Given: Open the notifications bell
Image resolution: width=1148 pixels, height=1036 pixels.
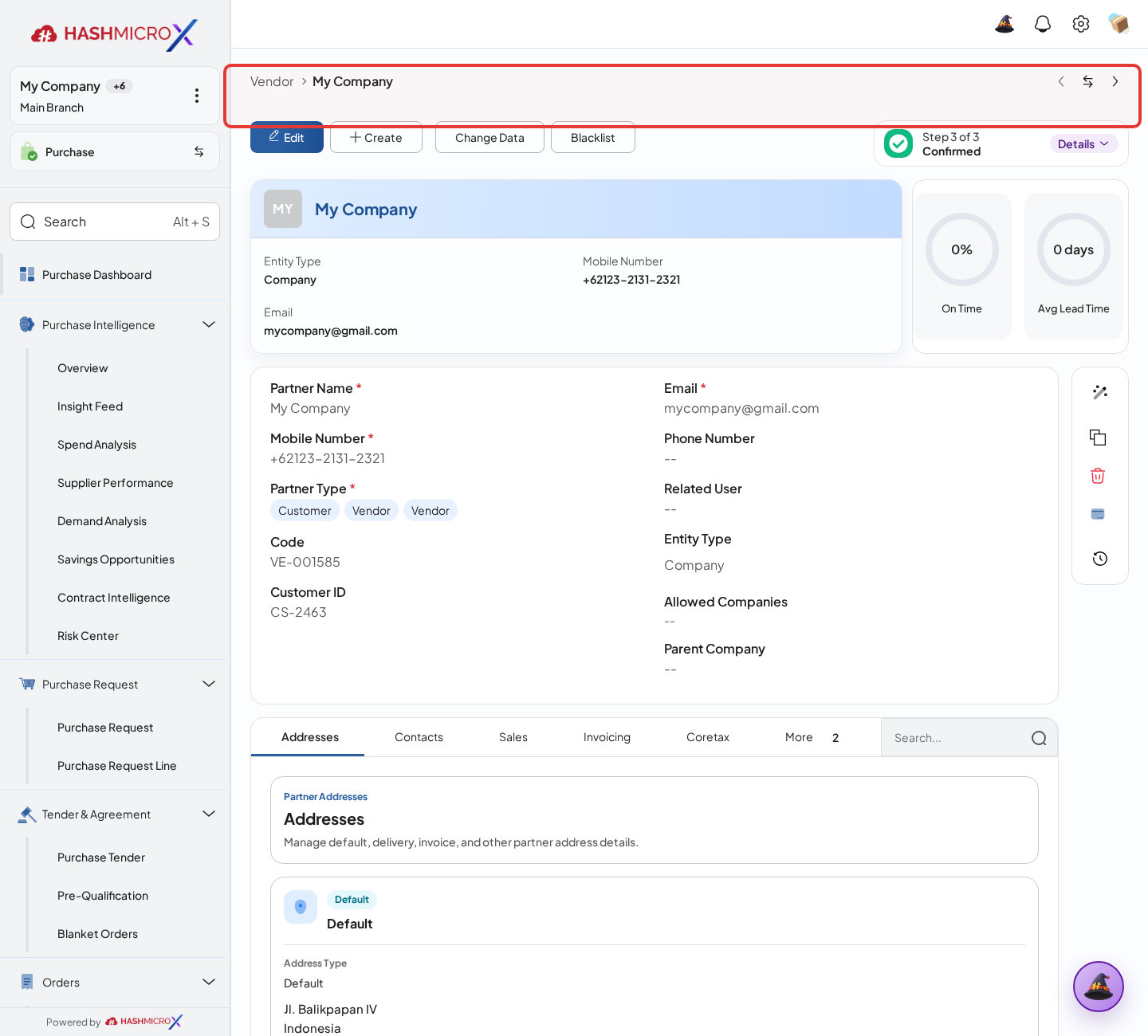Looking at the screenshot, I should 1043,24.
